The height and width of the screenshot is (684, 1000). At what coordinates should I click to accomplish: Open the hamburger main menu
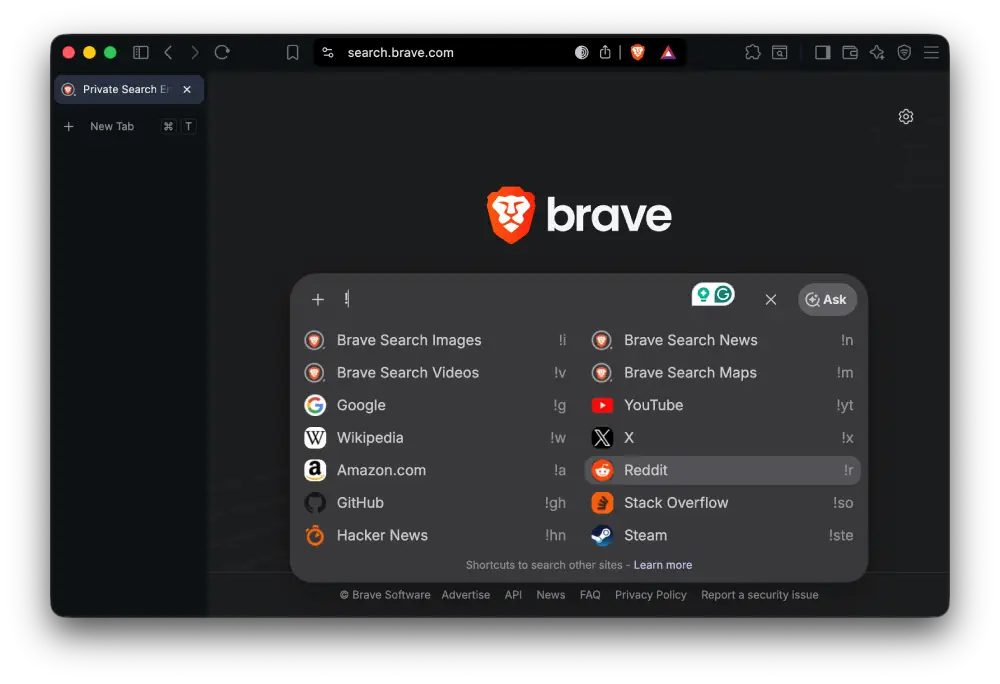coord(931,52)
